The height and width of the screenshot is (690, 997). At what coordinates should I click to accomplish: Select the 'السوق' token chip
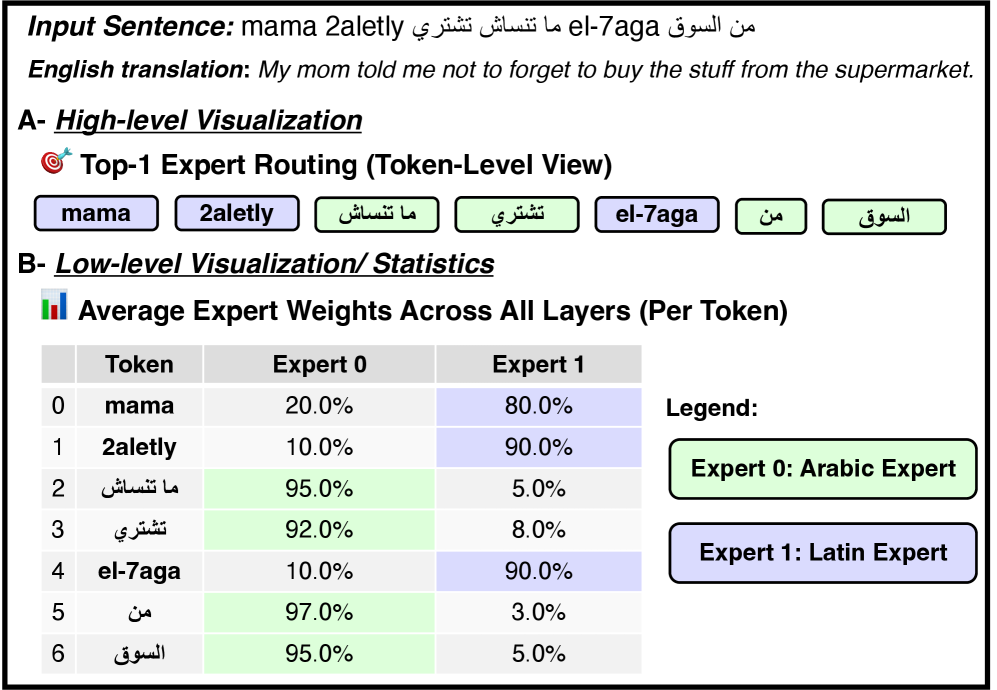point(884,216)
